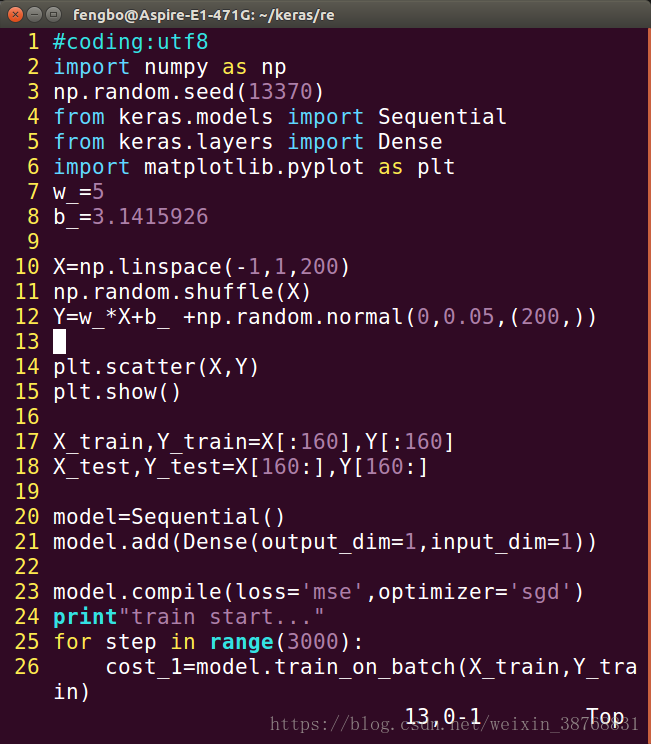This screenshot has width=651, height=744.
Task: Click the vim scroll position indicator Top
Action: [x=605, y=716]
